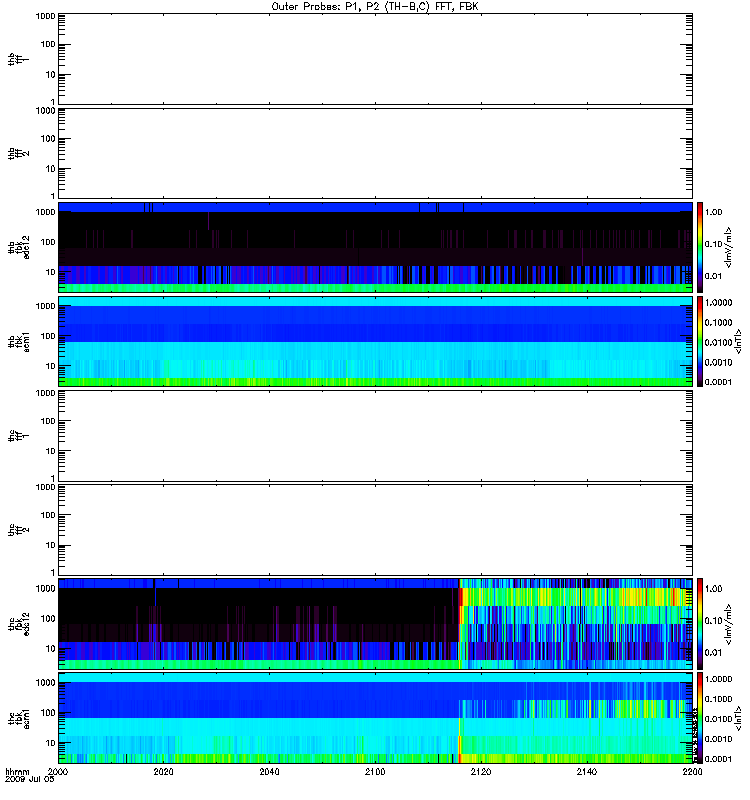Click the <|nT|> unit label beside thc scm1
This screenshot has height=800, width=750.
click(x=737, y=718)
